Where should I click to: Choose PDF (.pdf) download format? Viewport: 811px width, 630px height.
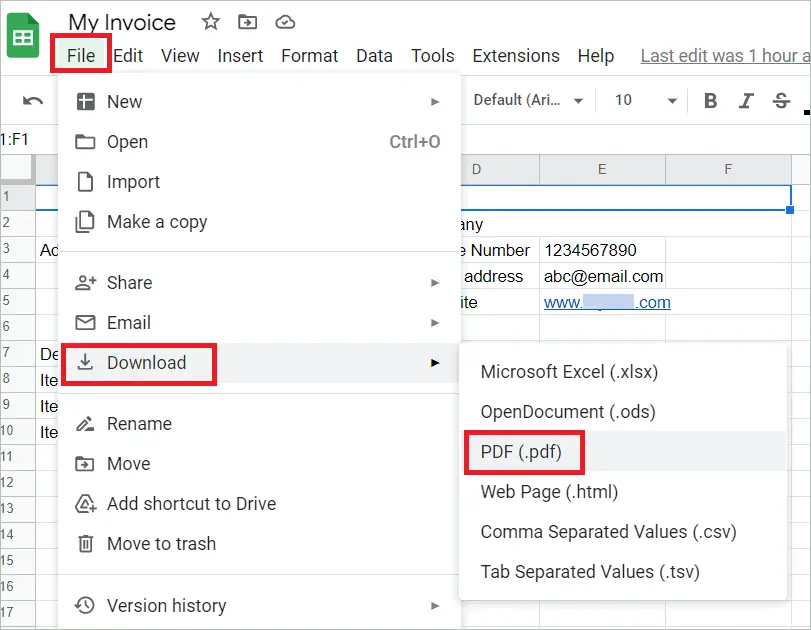tap(523, 452)
